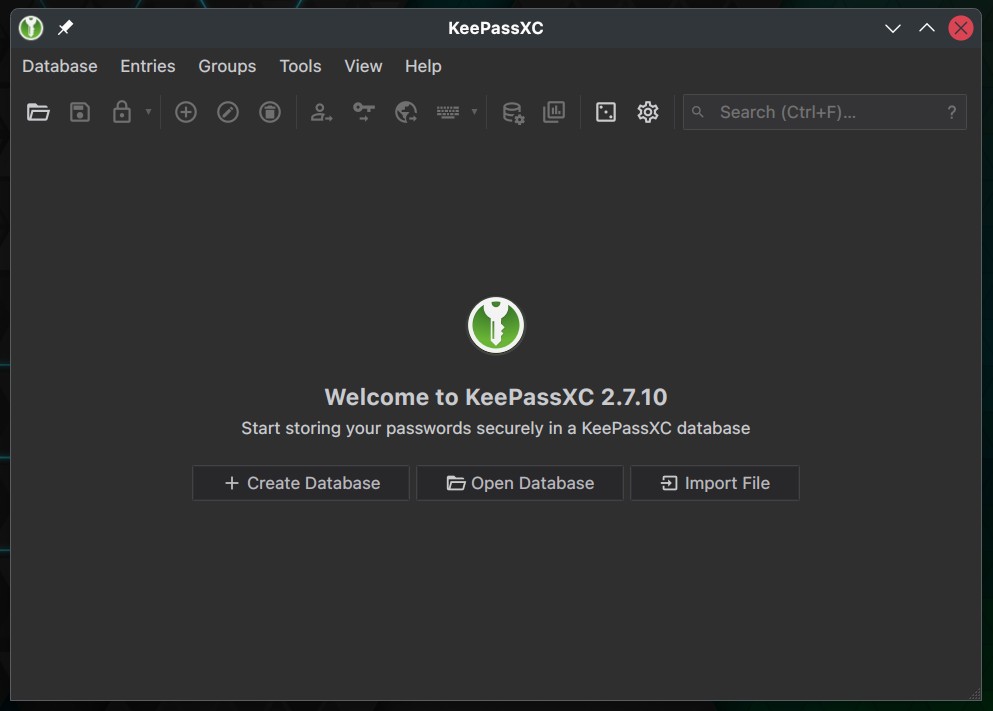Click the Delete Entry trash icon
Screen dimensions: 993x711
(x=270, y=112)
